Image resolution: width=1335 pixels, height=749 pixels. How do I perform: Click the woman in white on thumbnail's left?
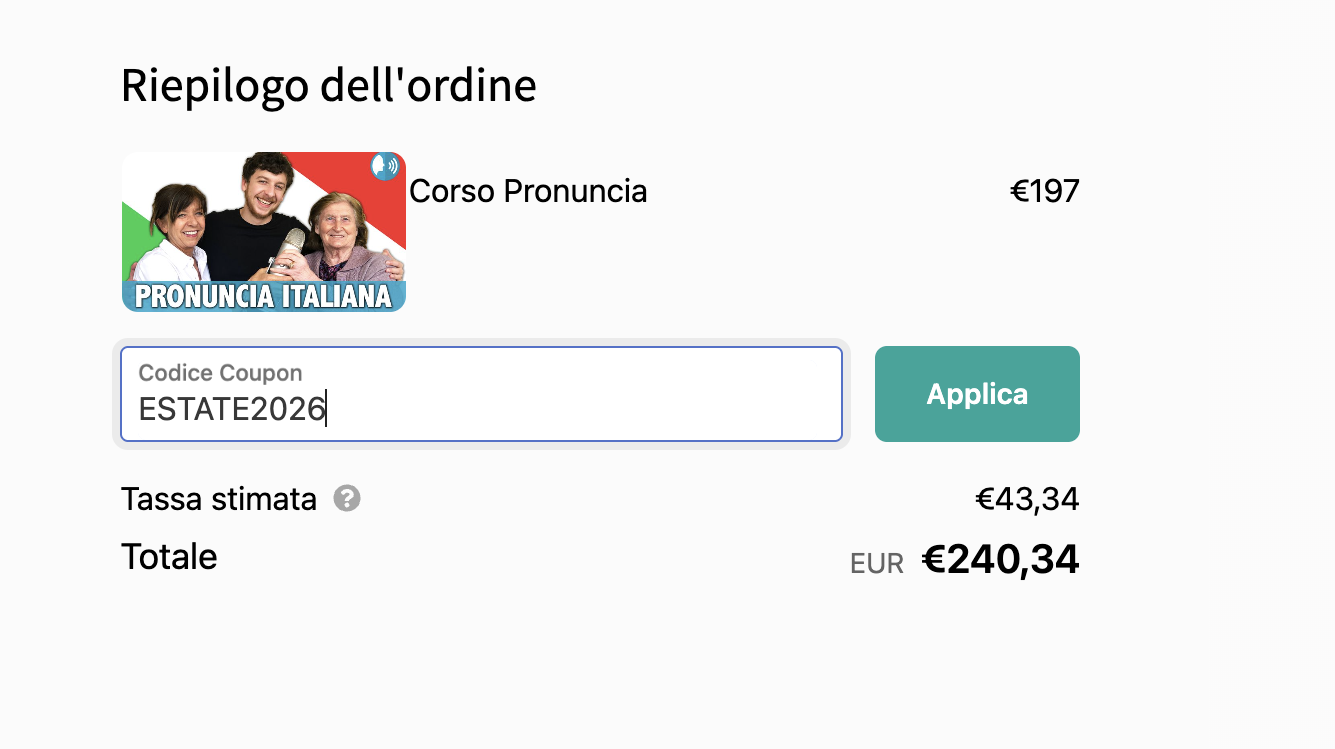tap(173, 234)
